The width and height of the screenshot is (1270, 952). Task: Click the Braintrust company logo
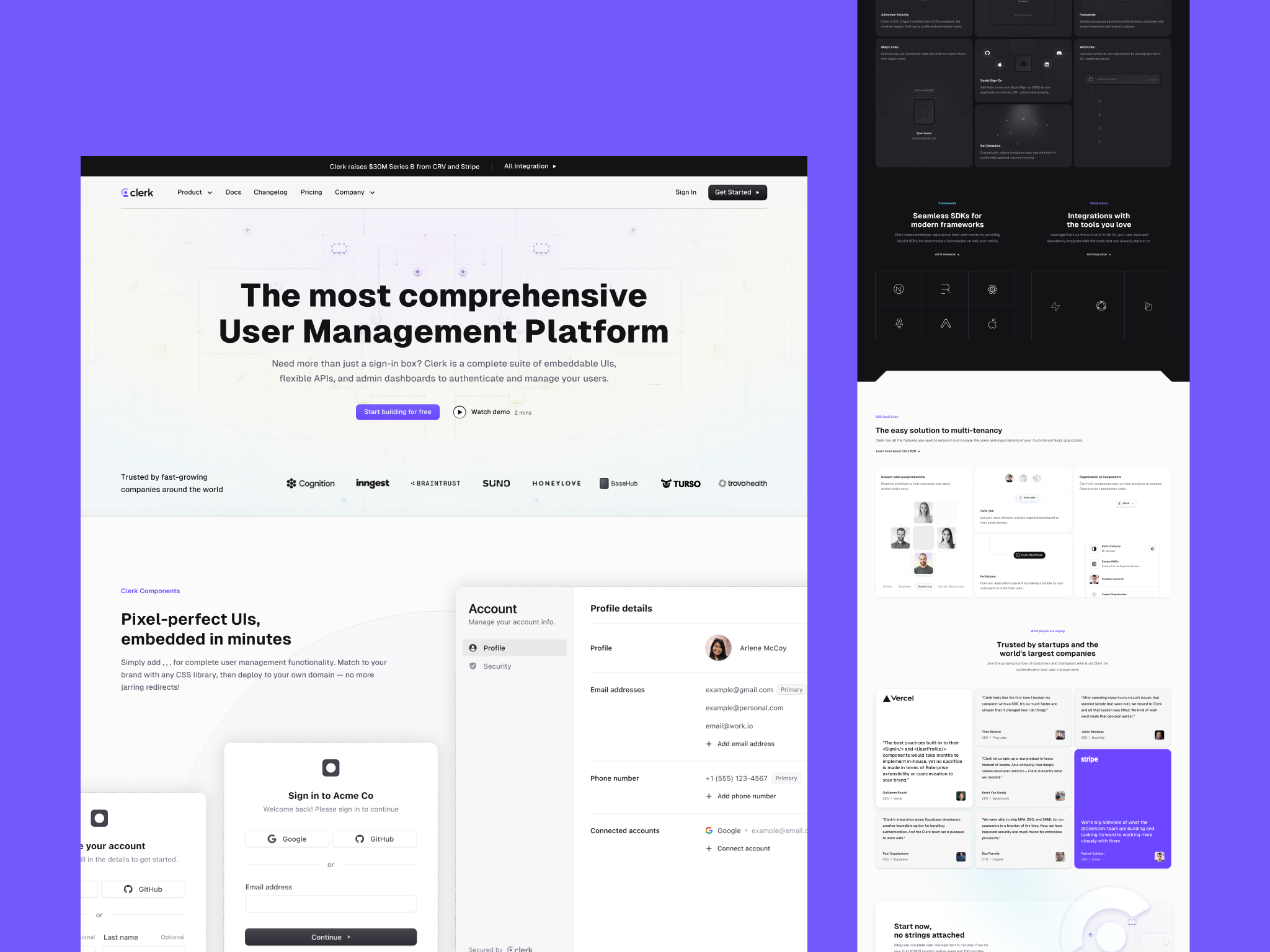click(x=435, y=483)
